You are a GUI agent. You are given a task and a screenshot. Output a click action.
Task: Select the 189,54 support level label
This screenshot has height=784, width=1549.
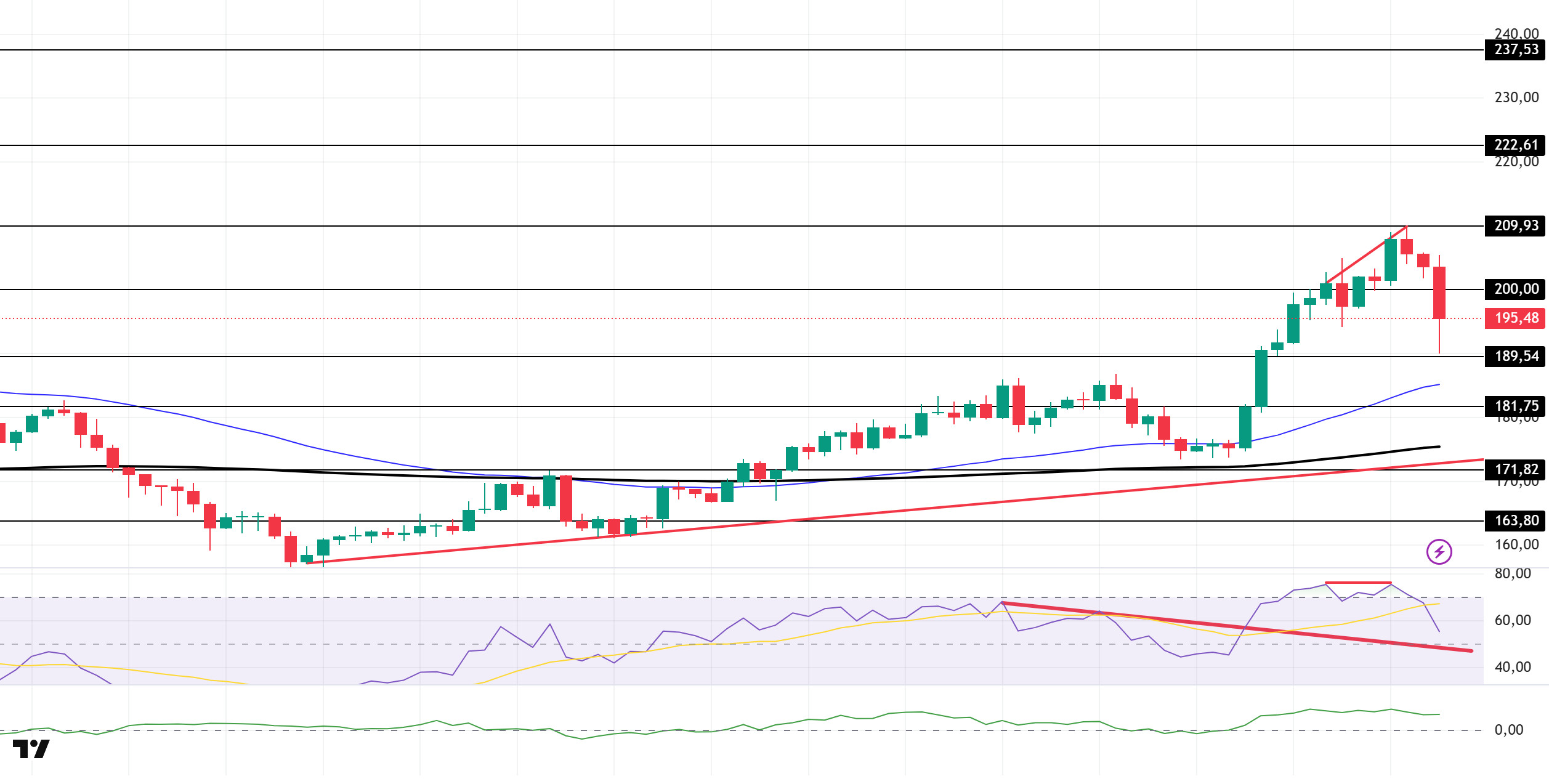(1516, 356)
